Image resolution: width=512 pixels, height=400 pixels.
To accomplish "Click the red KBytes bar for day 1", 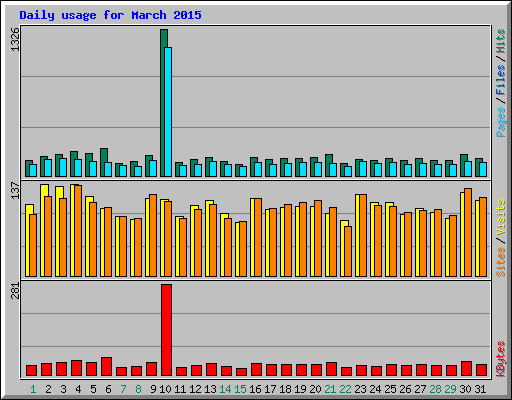I will (x=32, y=371).
